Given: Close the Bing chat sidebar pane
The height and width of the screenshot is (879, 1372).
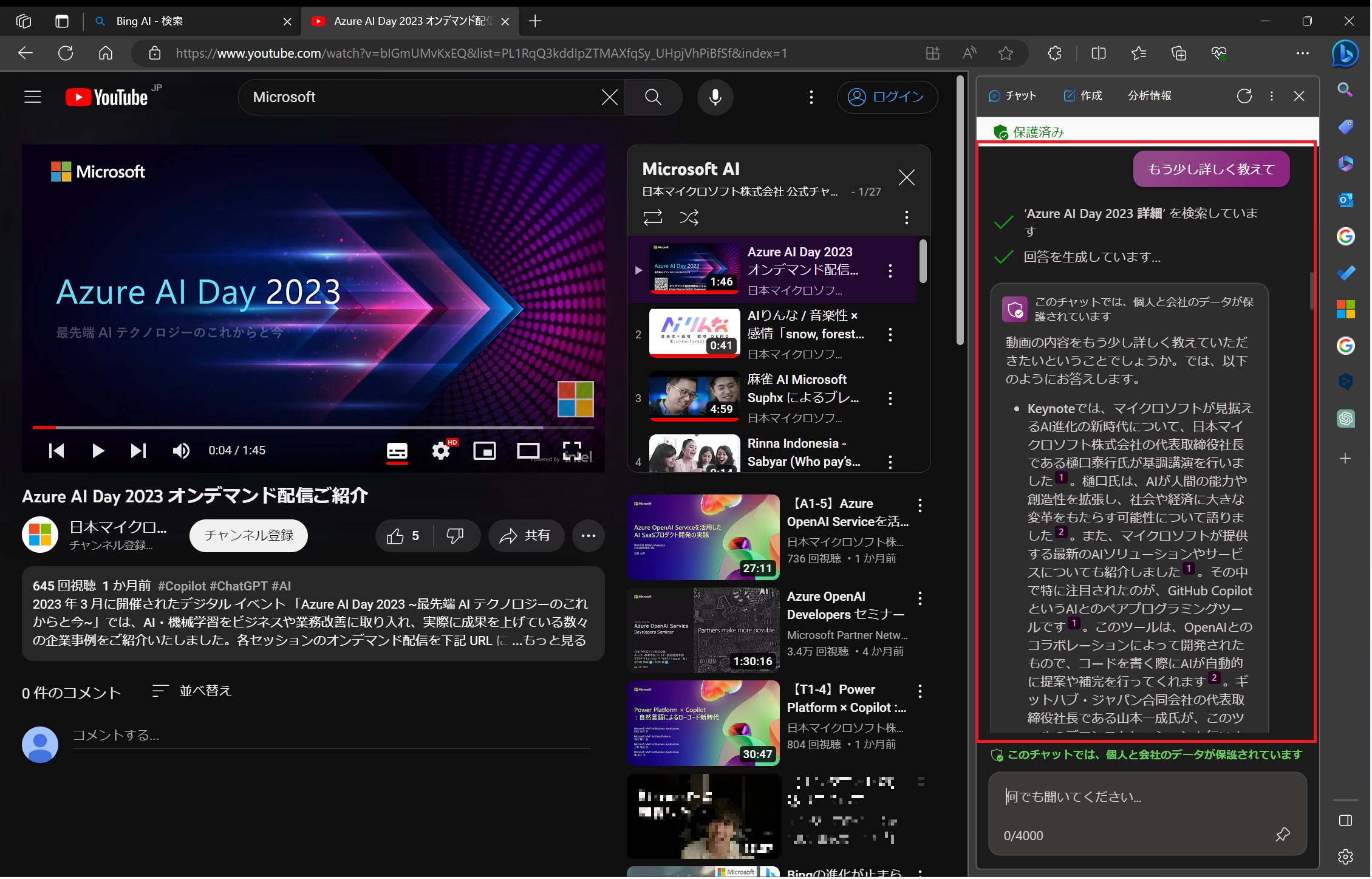Looking at the screenshot, I should 1299,96.
